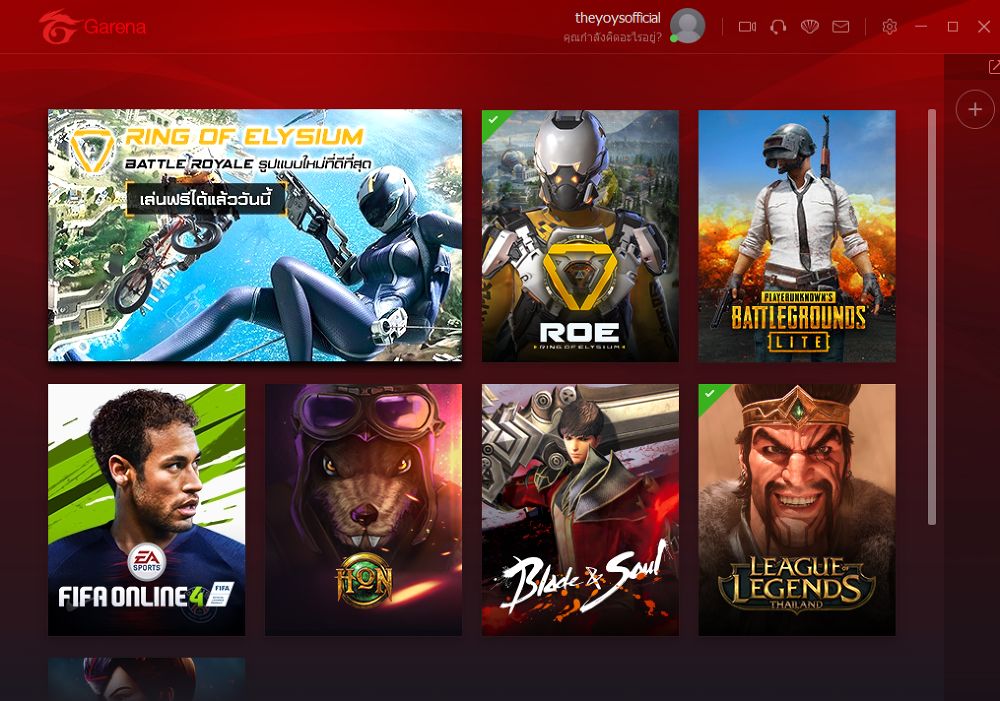The width and height of the screenshot is (1000, 701).
Task: Select the HoN game tile
Action: coord(364,510)
